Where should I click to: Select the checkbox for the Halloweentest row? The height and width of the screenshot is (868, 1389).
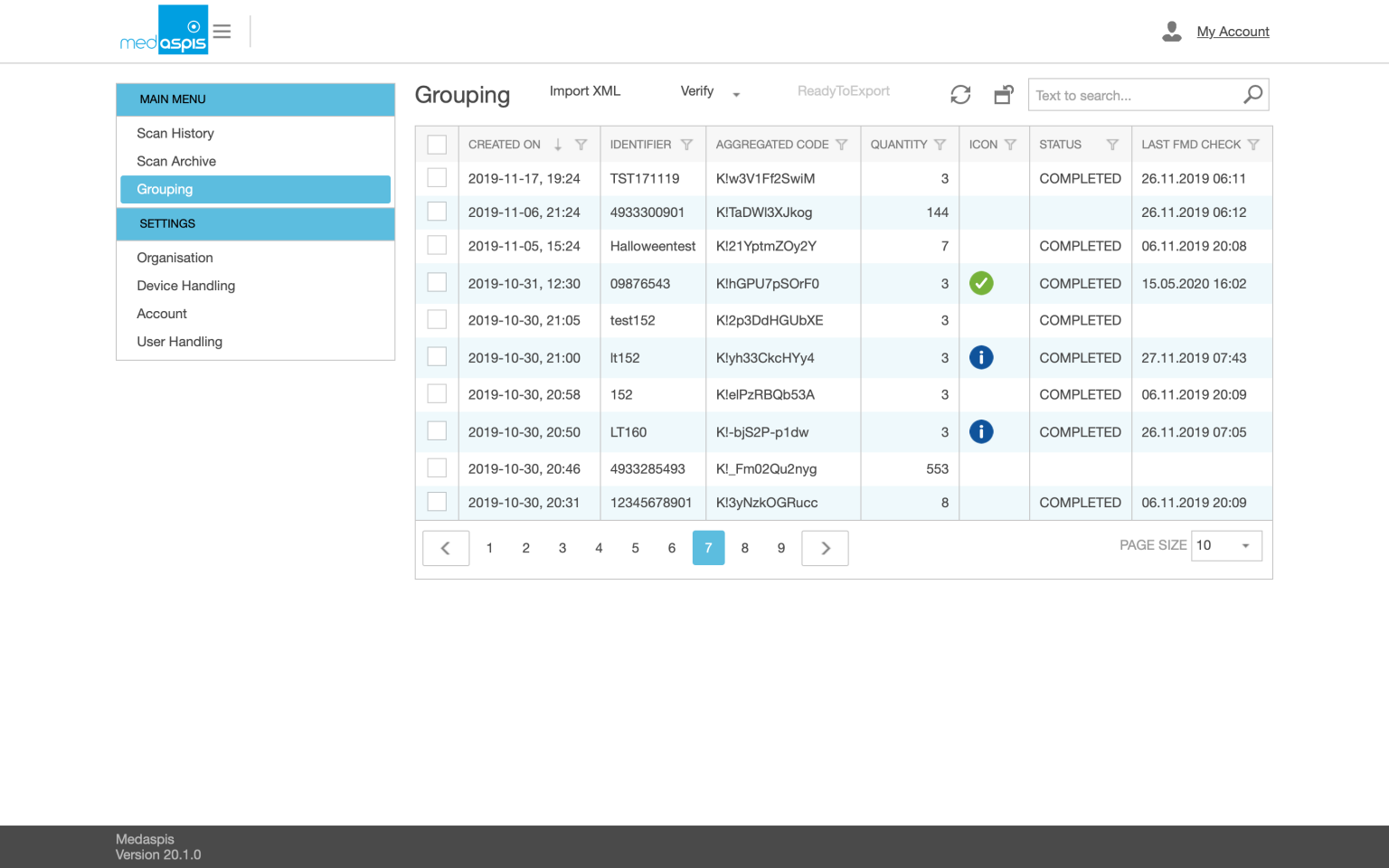click(x=437, y=246)
